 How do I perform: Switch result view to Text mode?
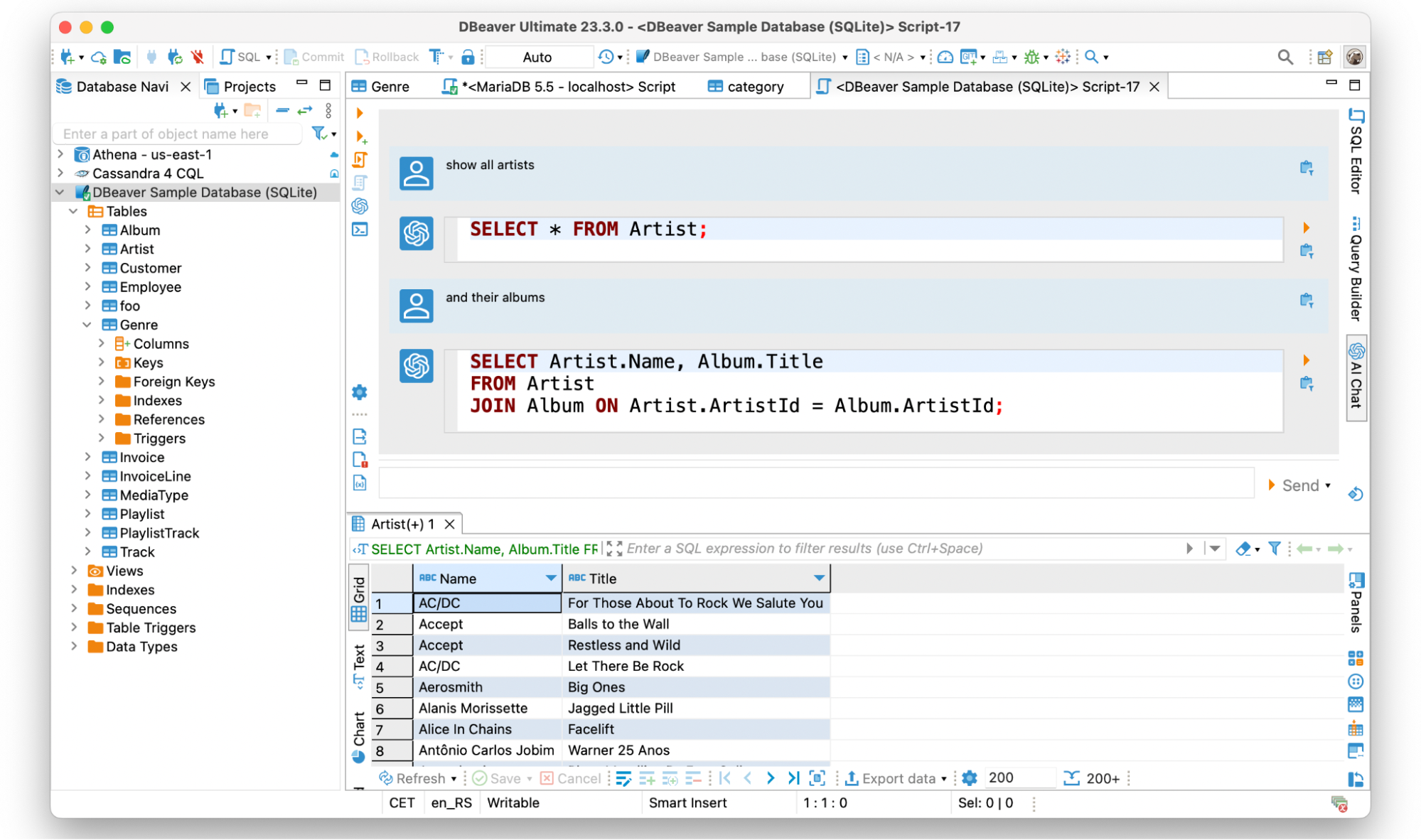[359, 665]
